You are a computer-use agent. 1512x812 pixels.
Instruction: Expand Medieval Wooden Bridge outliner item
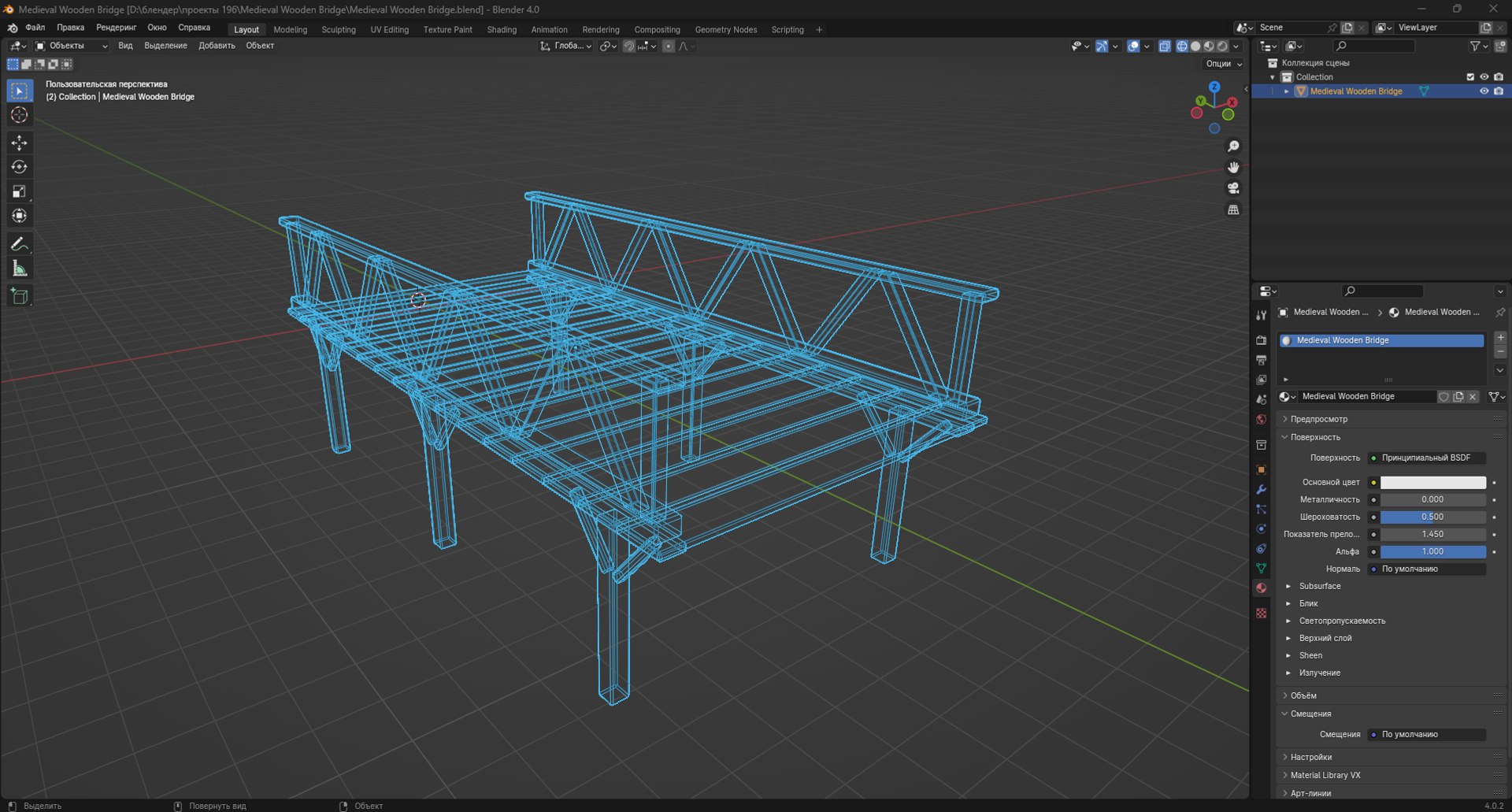1287,91
